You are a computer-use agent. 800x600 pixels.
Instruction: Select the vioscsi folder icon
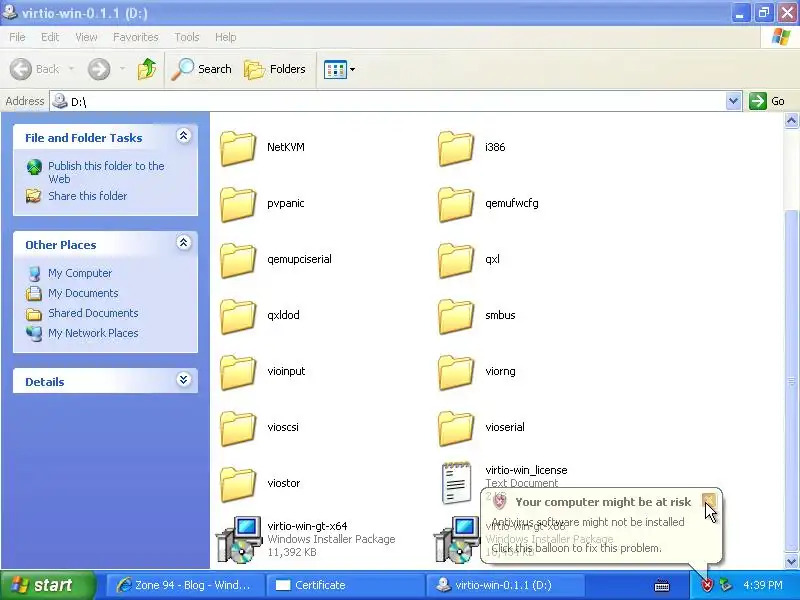coord(238,429)
